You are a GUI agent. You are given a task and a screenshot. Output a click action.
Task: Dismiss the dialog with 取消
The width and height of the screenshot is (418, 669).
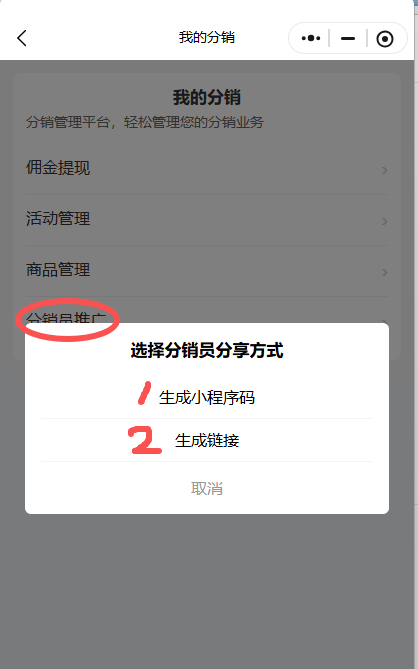click(x=207, y=489)
